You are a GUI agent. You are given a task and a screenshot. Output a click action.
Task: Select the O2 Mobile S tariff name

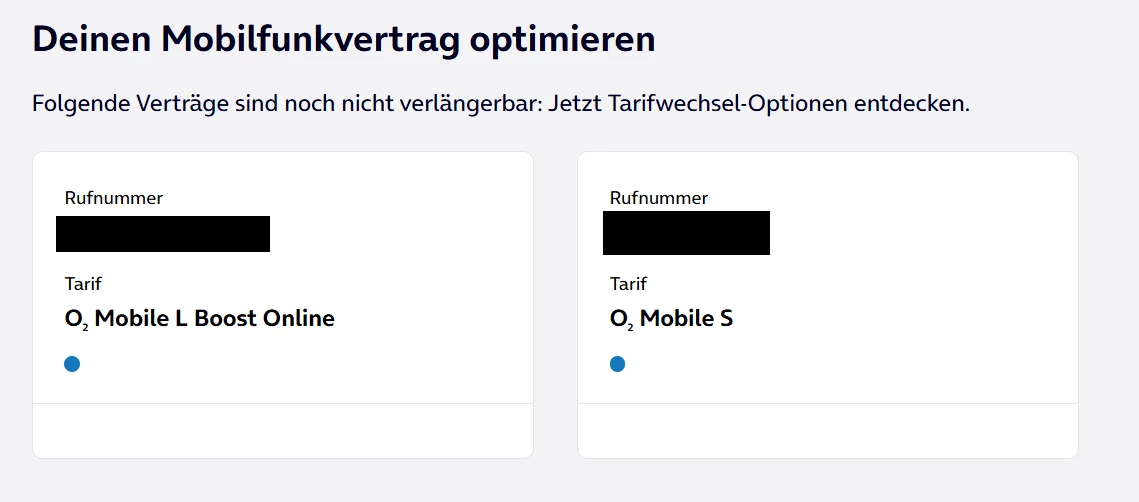(671, 319)
